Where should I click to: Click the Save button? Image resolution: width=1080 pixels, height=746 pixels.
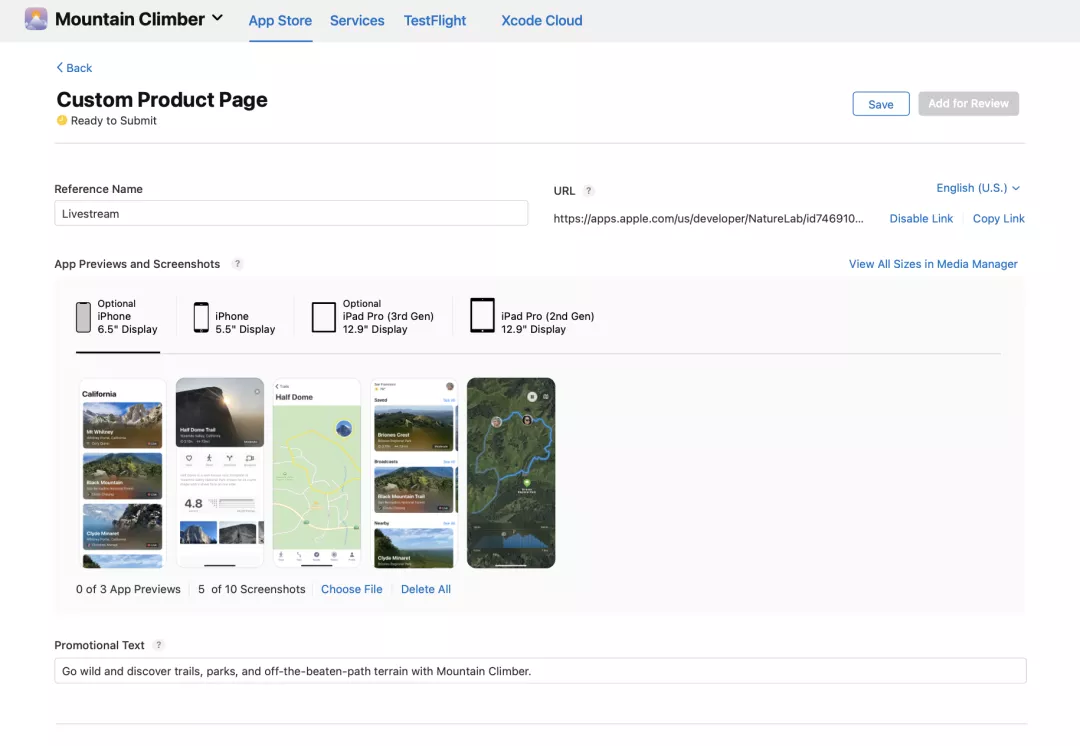click(880, 104)
